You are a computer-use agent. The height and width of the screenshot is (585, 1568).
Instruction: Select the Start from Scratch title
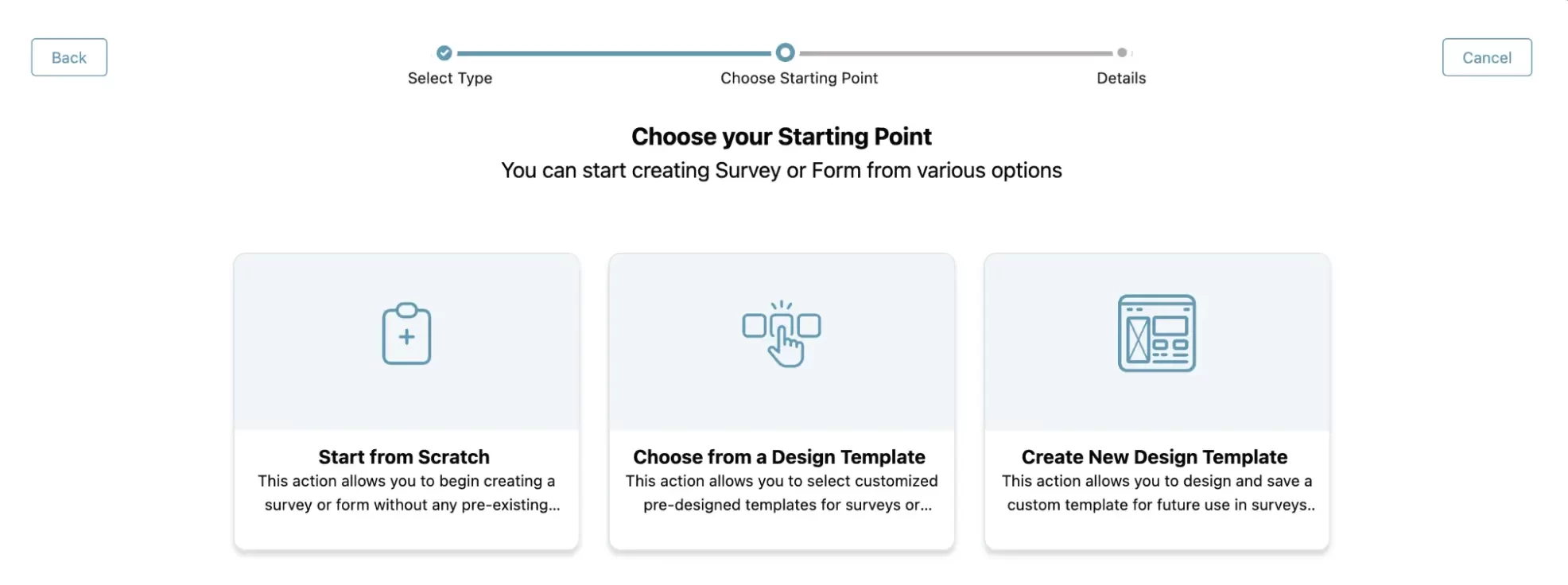tap(404, 457)
